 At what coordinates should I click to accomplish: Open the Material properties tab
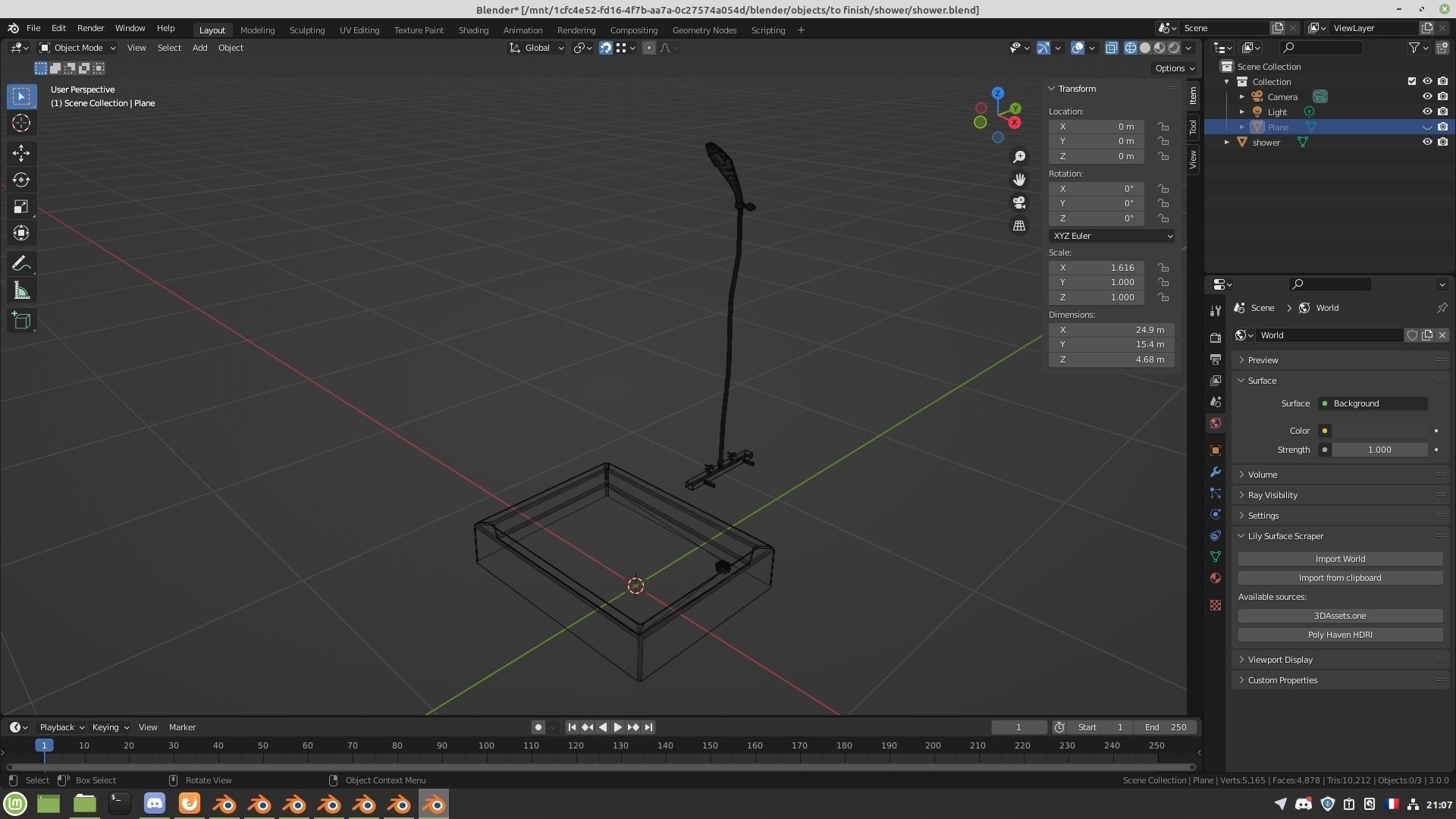point(1216,578)
